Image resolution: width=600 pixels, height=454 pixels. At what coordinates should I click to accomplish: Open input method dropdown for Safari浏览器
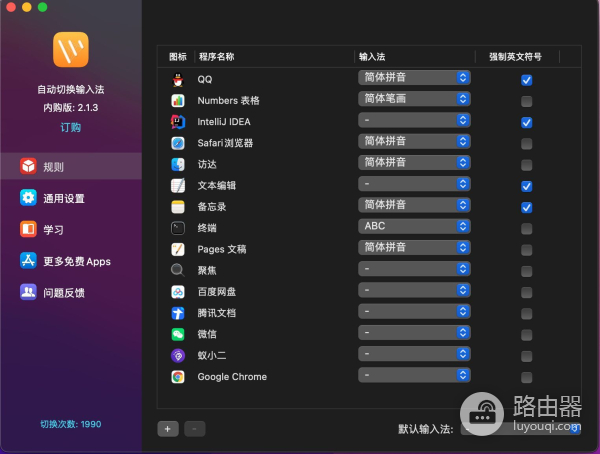coord(414,141)
